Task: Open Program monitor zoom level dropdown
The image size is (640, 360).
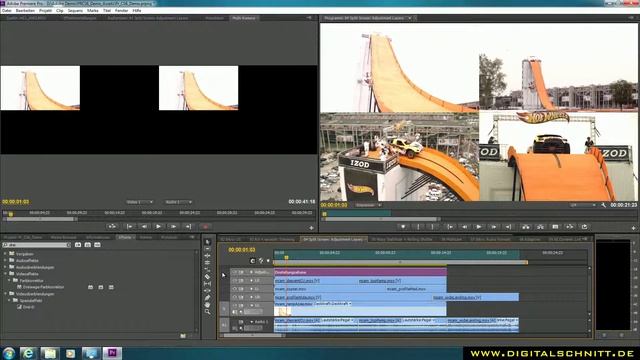Action: [x=368, y=205]
